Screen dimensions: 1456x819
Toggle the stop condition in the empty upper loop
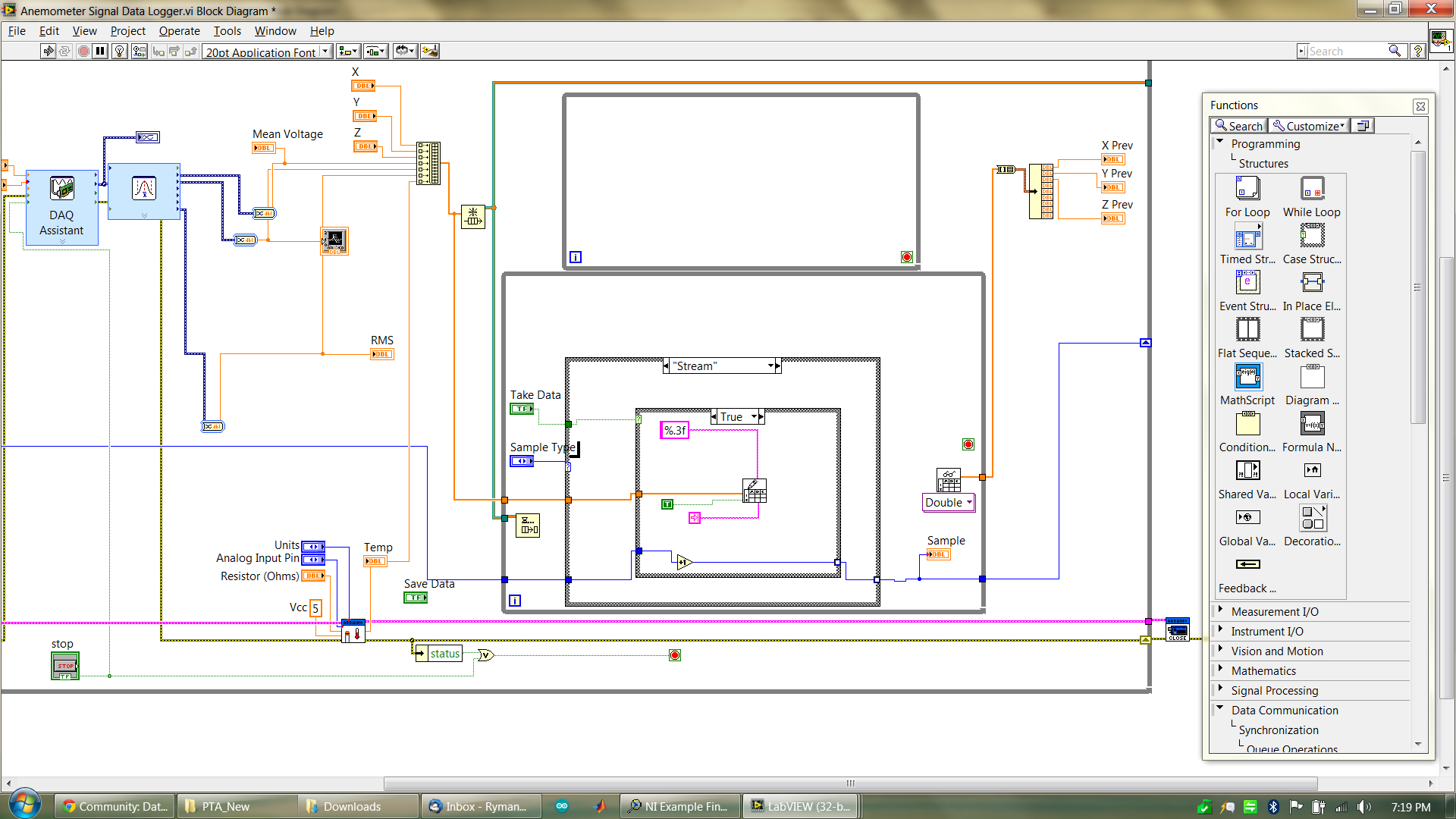coord(906,257)
